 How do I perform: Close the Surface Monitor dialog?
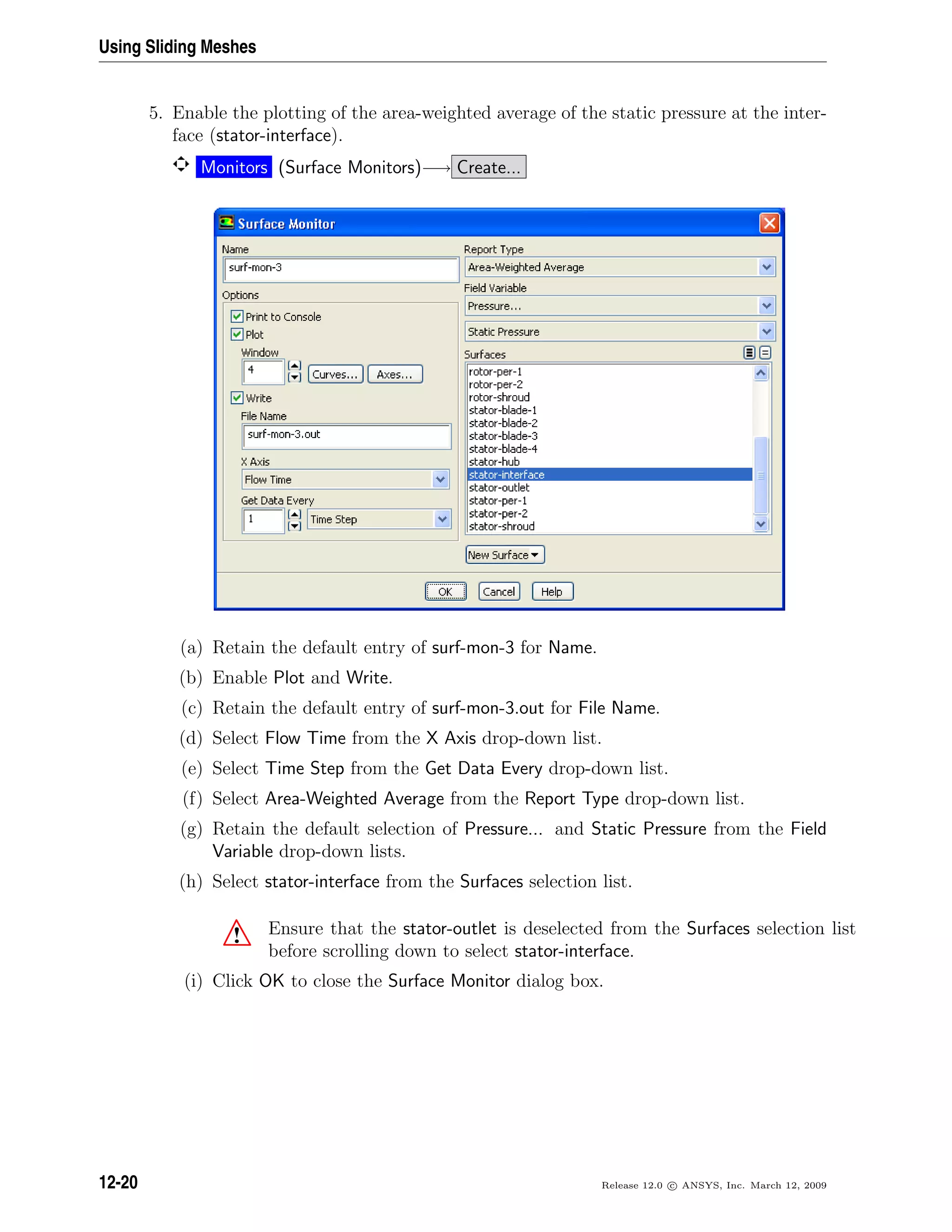point(769,223)
